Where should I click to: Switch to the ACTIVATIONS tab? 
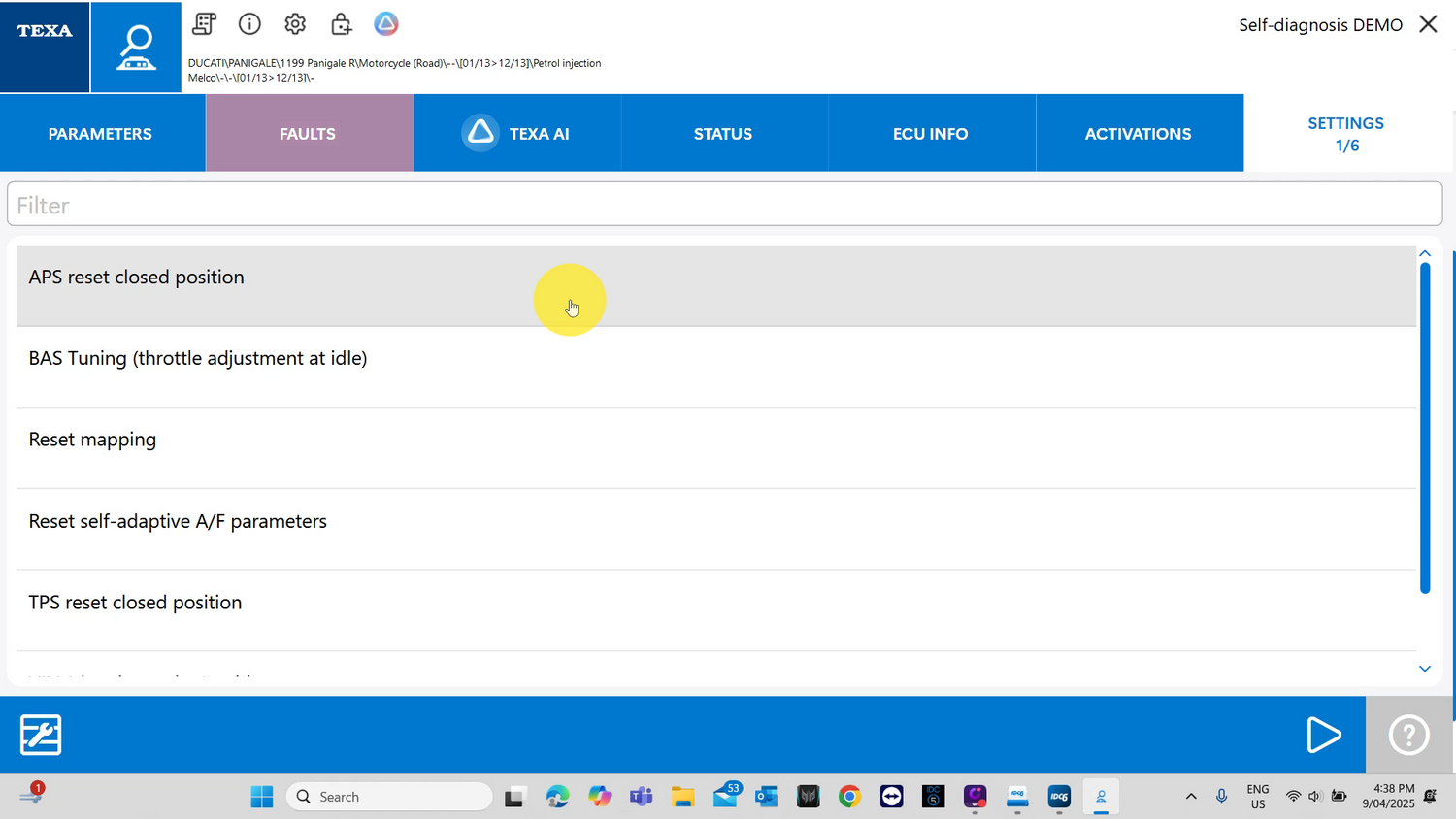[x=1140, y=133]
